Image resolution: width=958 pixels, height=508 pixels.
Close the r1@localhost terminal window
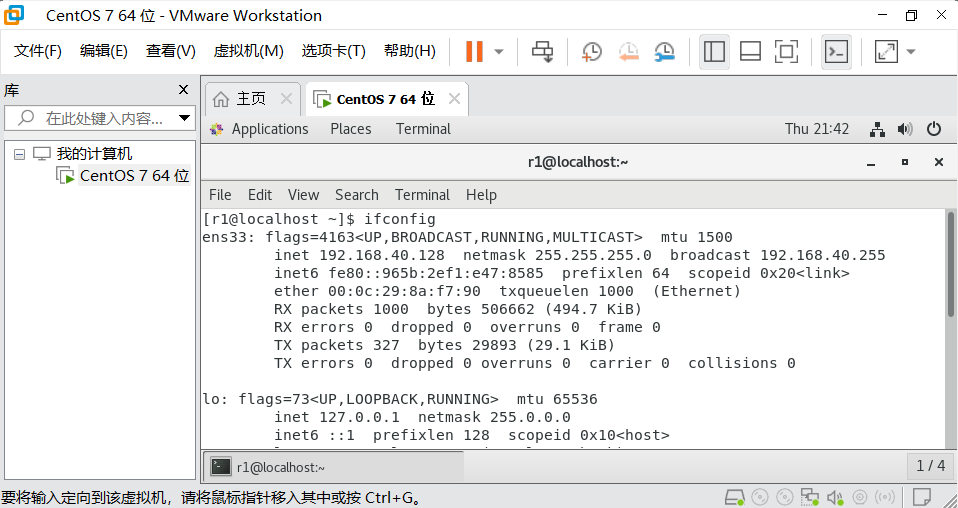pyautogui.click(x=939, y=162)
